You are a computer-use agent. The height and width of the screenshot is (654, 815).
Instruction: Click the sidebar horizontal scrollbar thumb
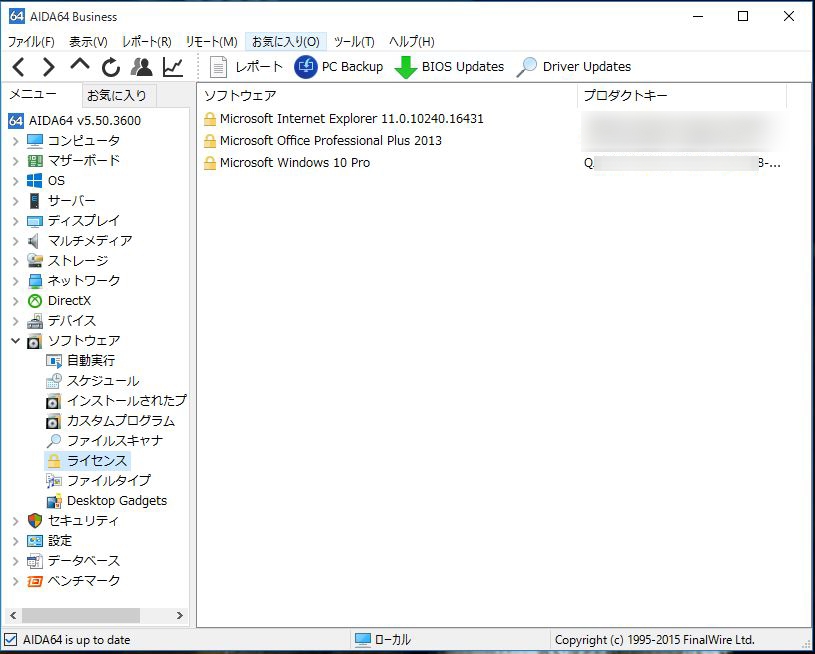(81, 616)
